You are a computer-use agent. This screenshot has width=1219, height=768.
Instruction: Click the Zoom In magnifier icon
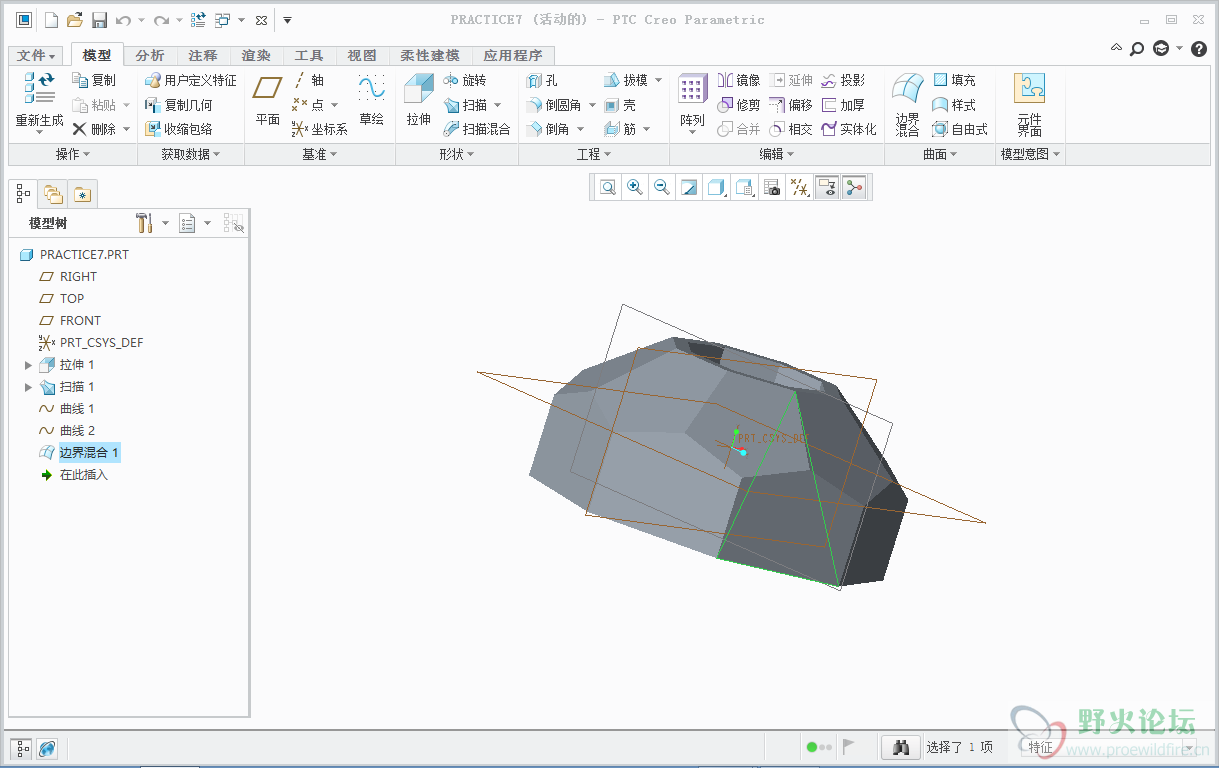point(634,187)
